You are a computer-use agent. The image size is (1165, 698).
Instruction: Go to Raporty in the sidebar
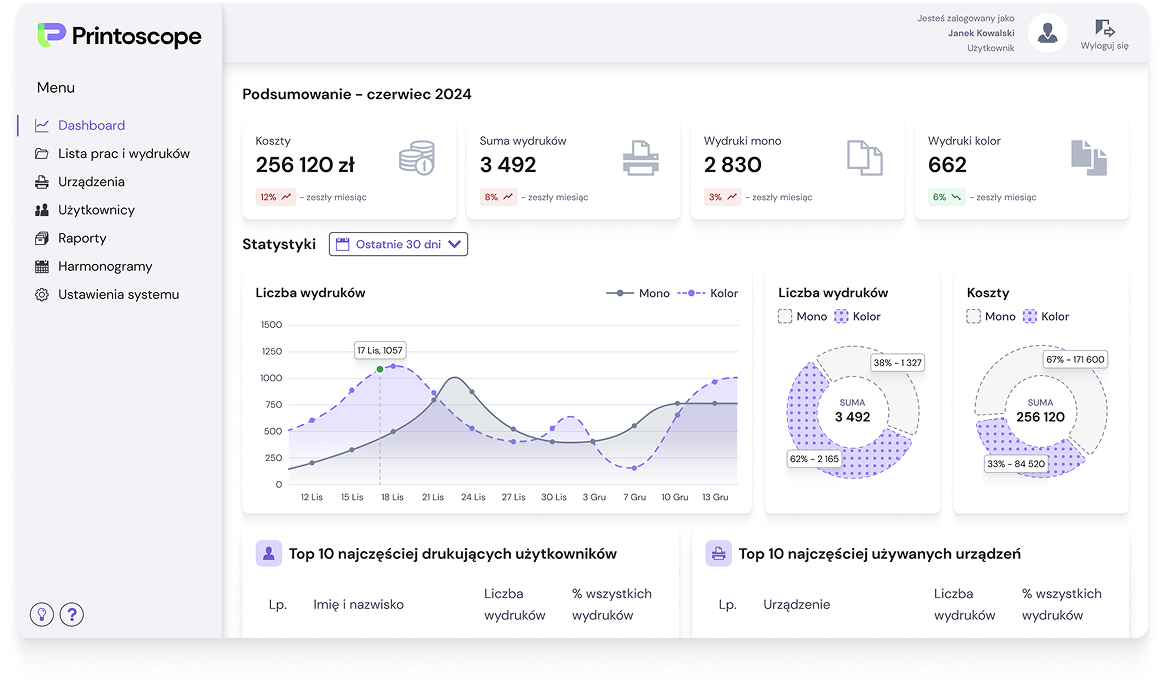(x=82, y=238)
